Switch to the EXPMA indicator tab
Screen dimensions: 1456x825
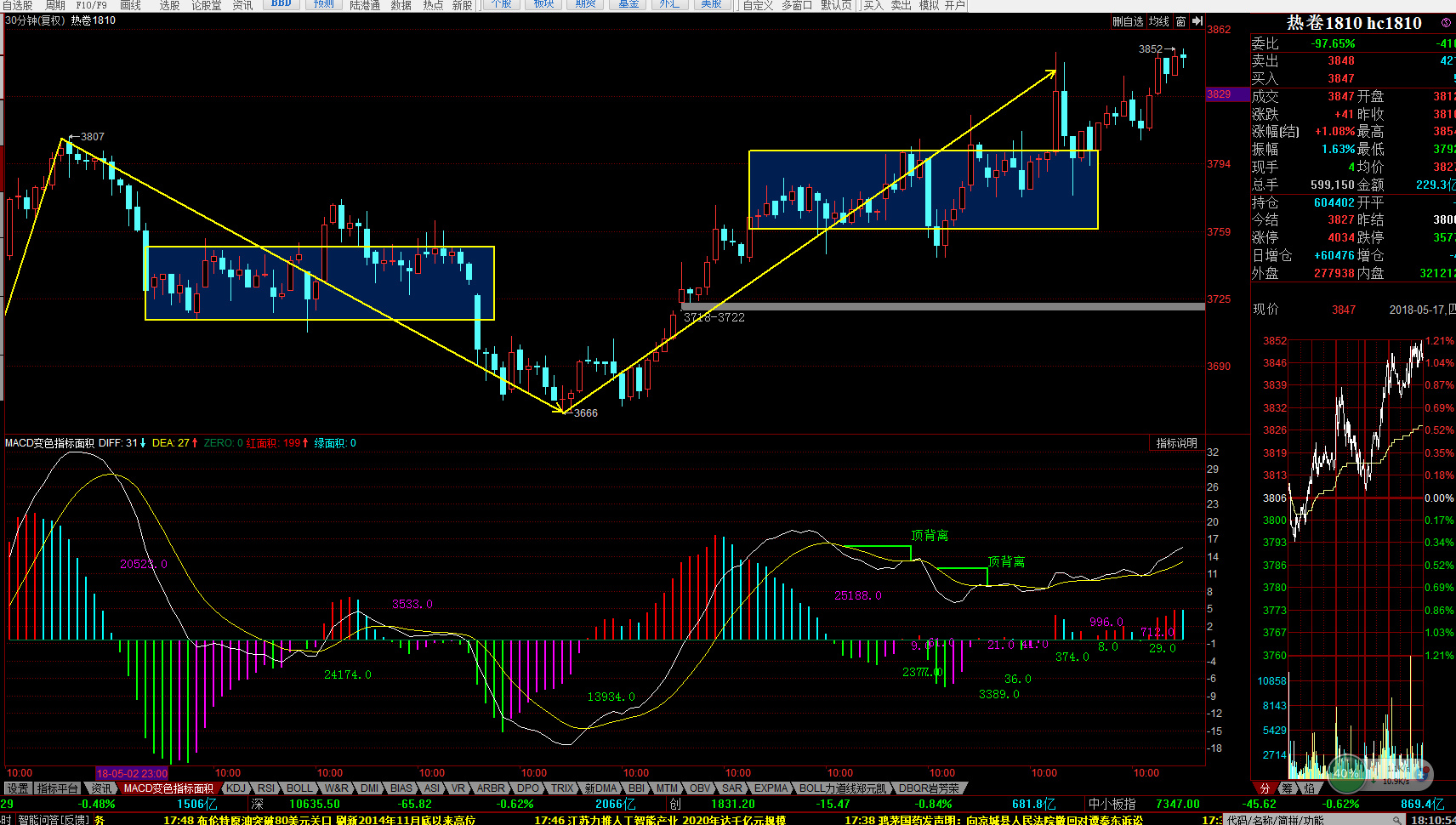(x=771, y=788)
